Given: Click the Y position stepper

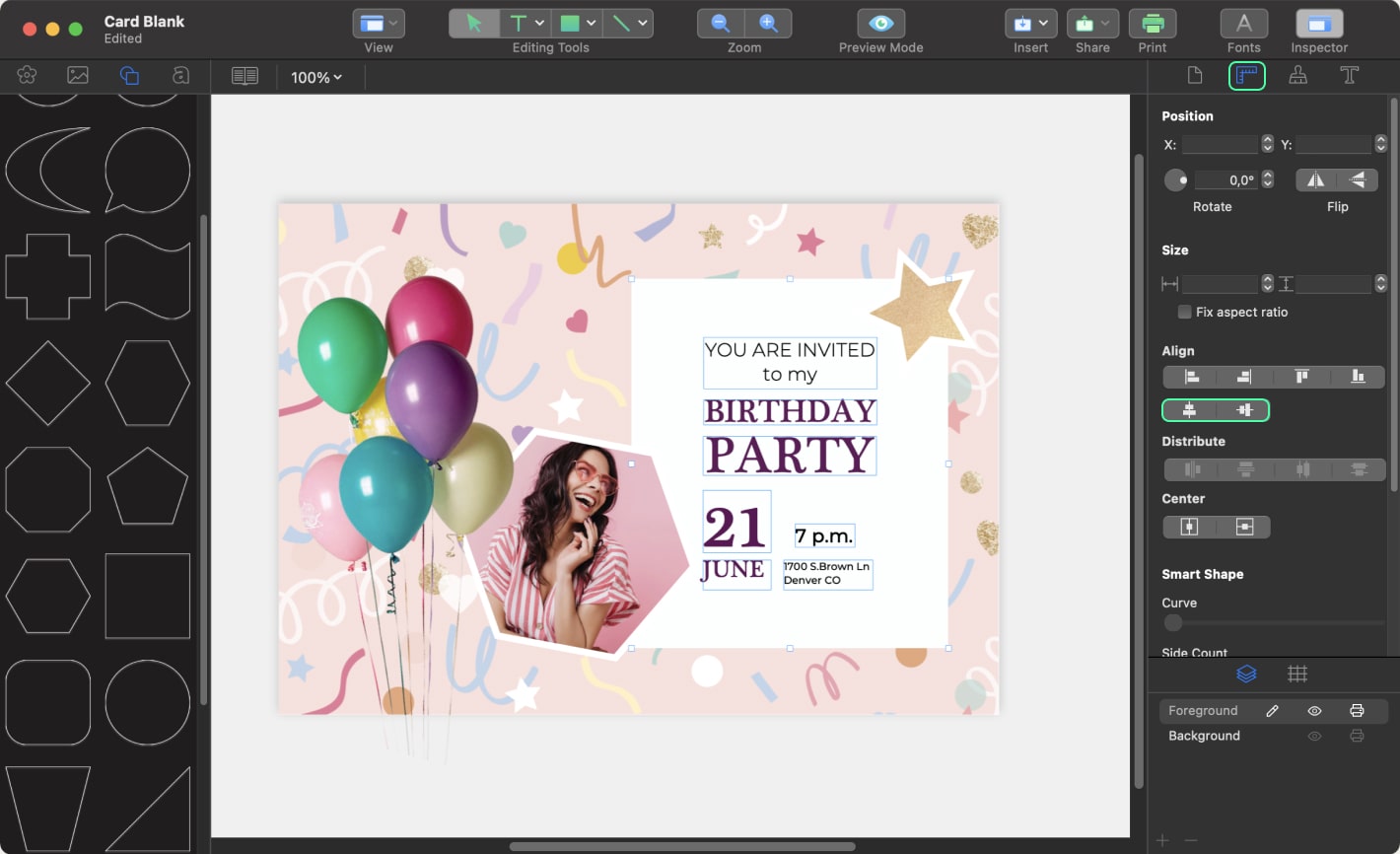Looking at the screenshot, I should coord(1380,144).
